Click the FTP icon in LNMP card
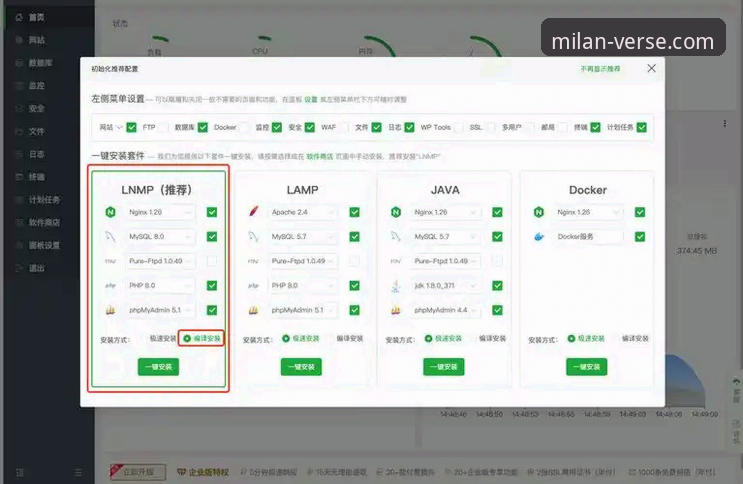The height and width of the screenshot is (484, 743). click(x=110, y=261)
